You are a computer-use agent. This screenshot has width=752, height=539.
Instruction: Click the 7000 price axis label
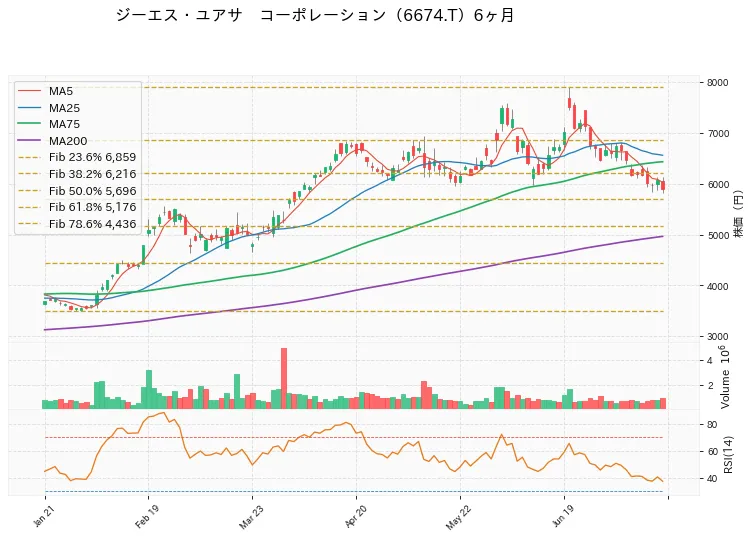pyautogui.click(x=717, y=133)
